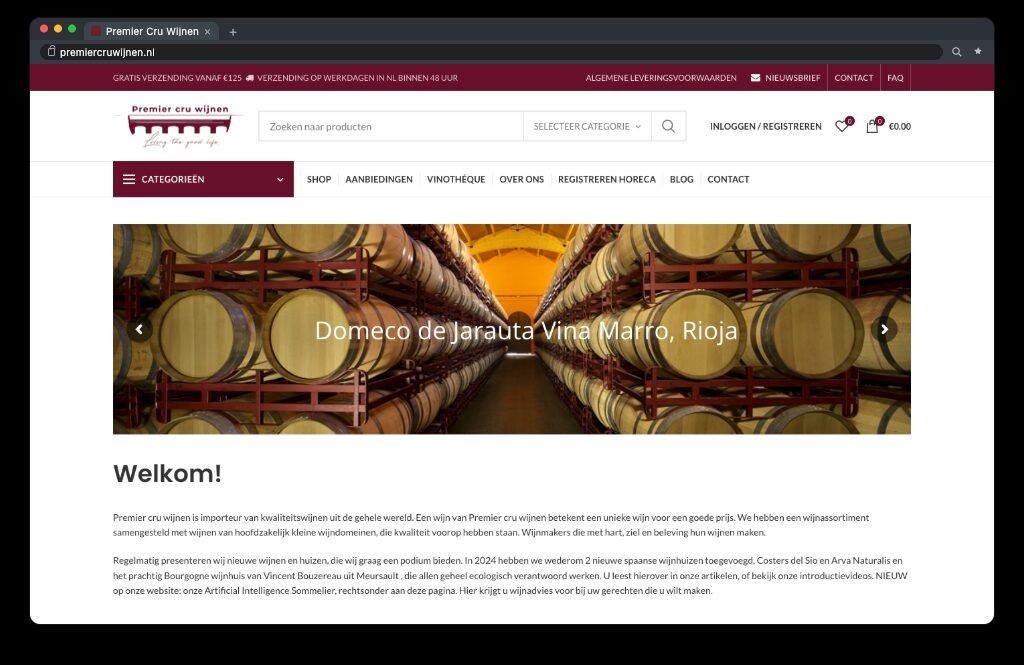Click Inloggen / Registreren link
The image size is (1024, 665).
[765, 126]
